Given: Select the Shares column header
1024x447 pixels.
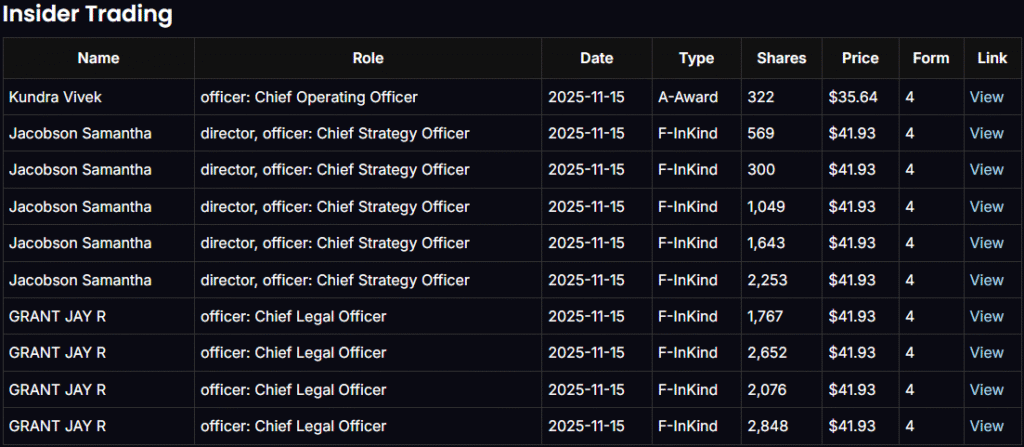Looking at the screenshot, I should pyautogui.click(x=781, y=58).
